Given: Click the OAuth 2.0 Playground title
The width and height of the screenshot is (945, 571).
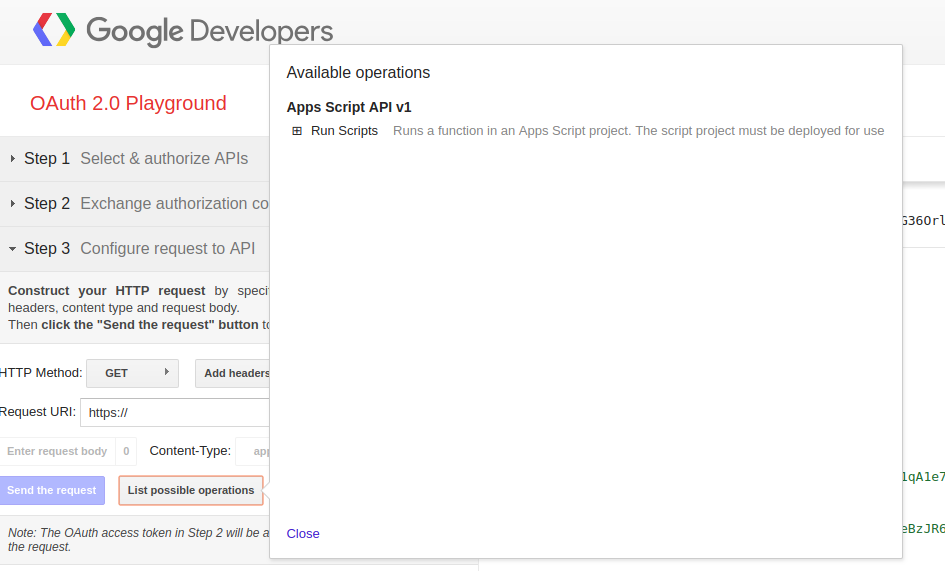Looking at the screenshot, I should point(128,103).
